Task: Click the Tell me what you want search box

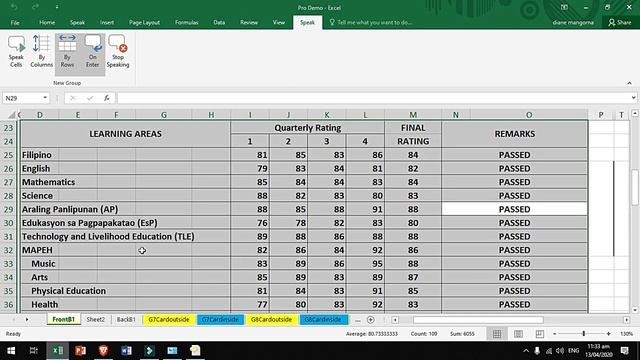Action: pos(371,22)
